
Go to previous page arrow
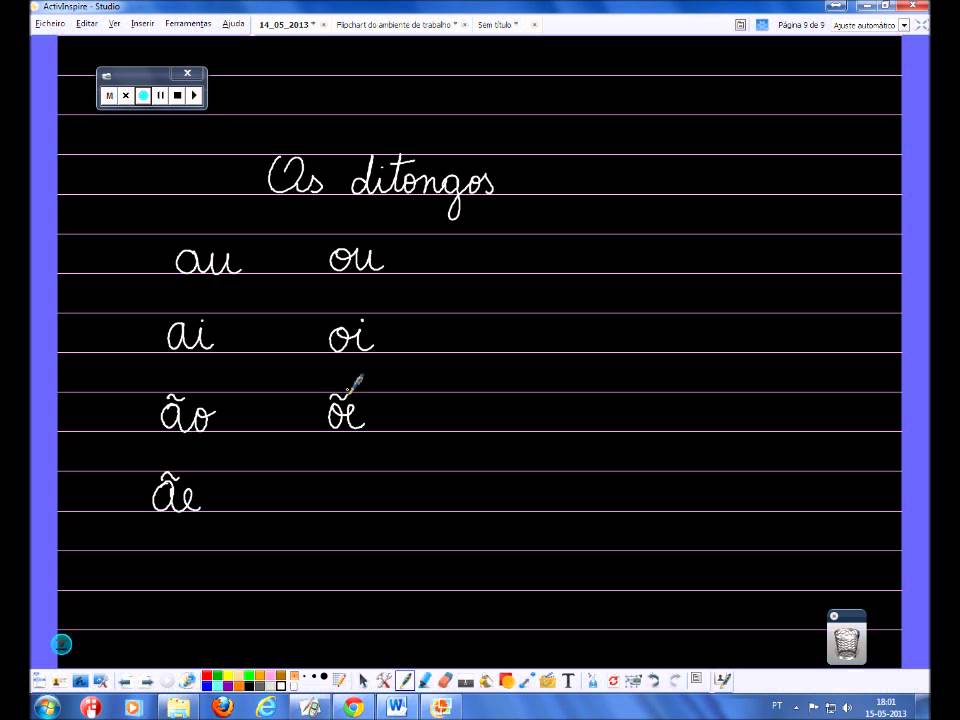click(126, 681)
